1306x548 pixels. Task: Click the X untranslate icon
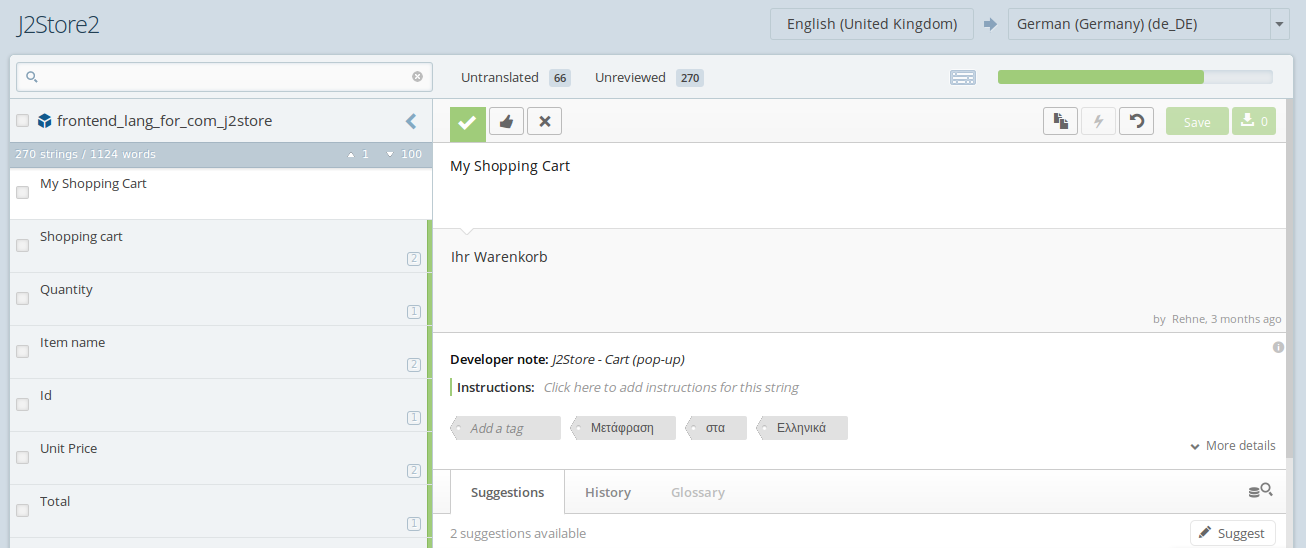(x=544, y=122)
